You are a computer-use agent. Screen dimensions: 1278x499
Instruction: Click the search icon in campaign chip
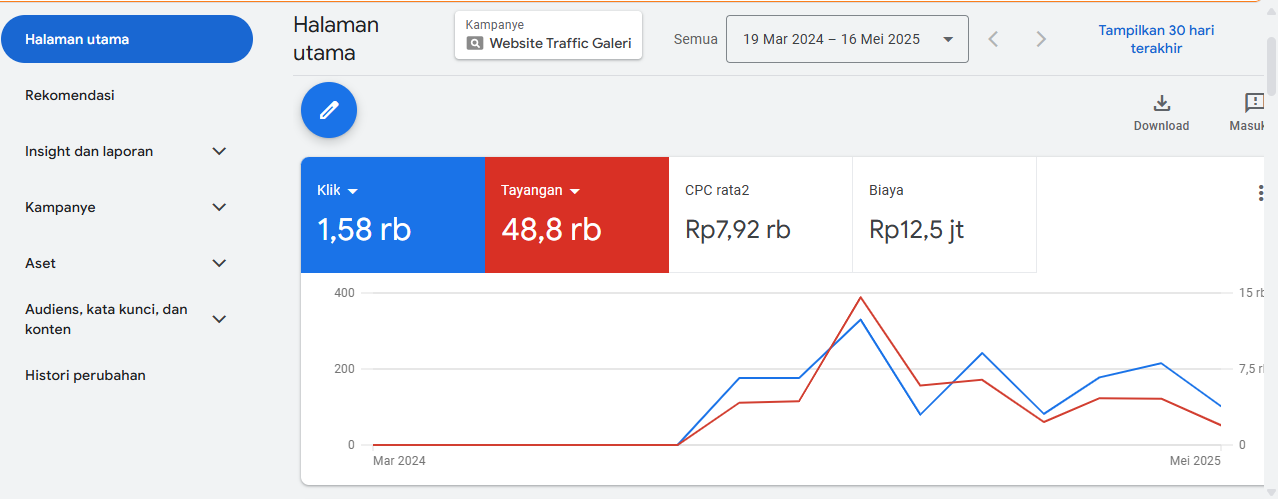click(x=475, y=44)
